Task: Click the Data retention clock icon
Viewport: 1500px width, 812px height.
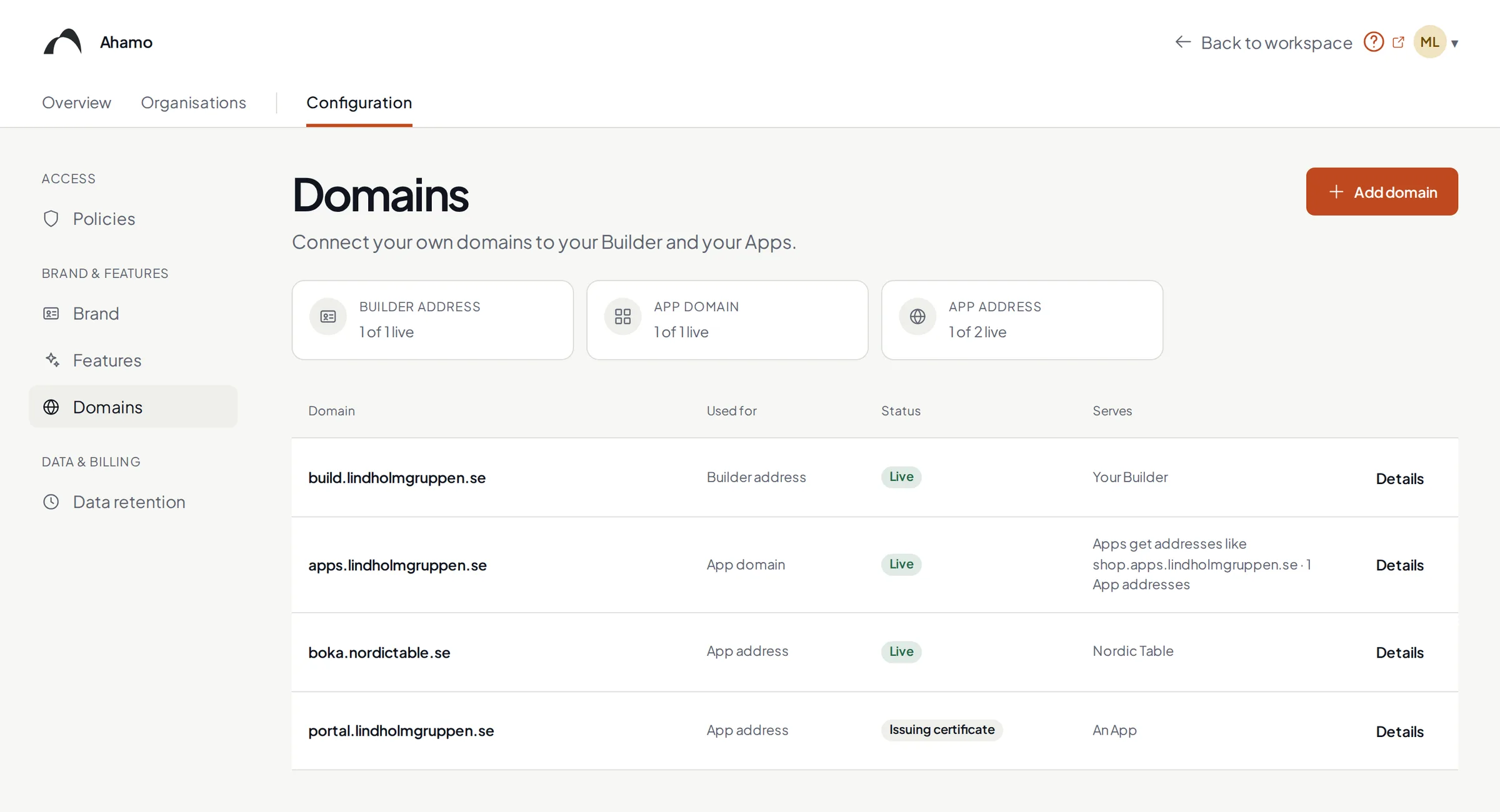Action: [x=51, y=502]
